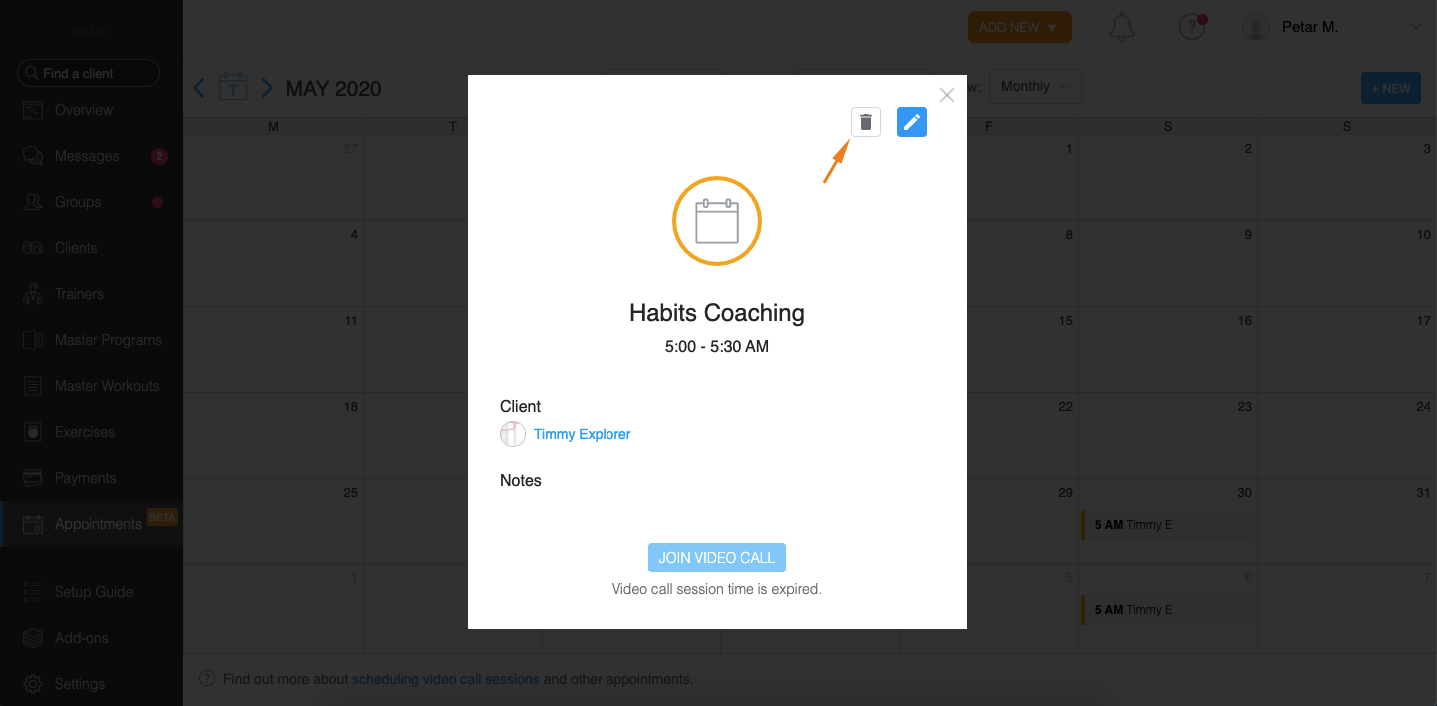Image resolution: width=1437 pixels, height=706 pixels.
Task: Click the Messages icon in the sidebar
Action: [33, 156]
